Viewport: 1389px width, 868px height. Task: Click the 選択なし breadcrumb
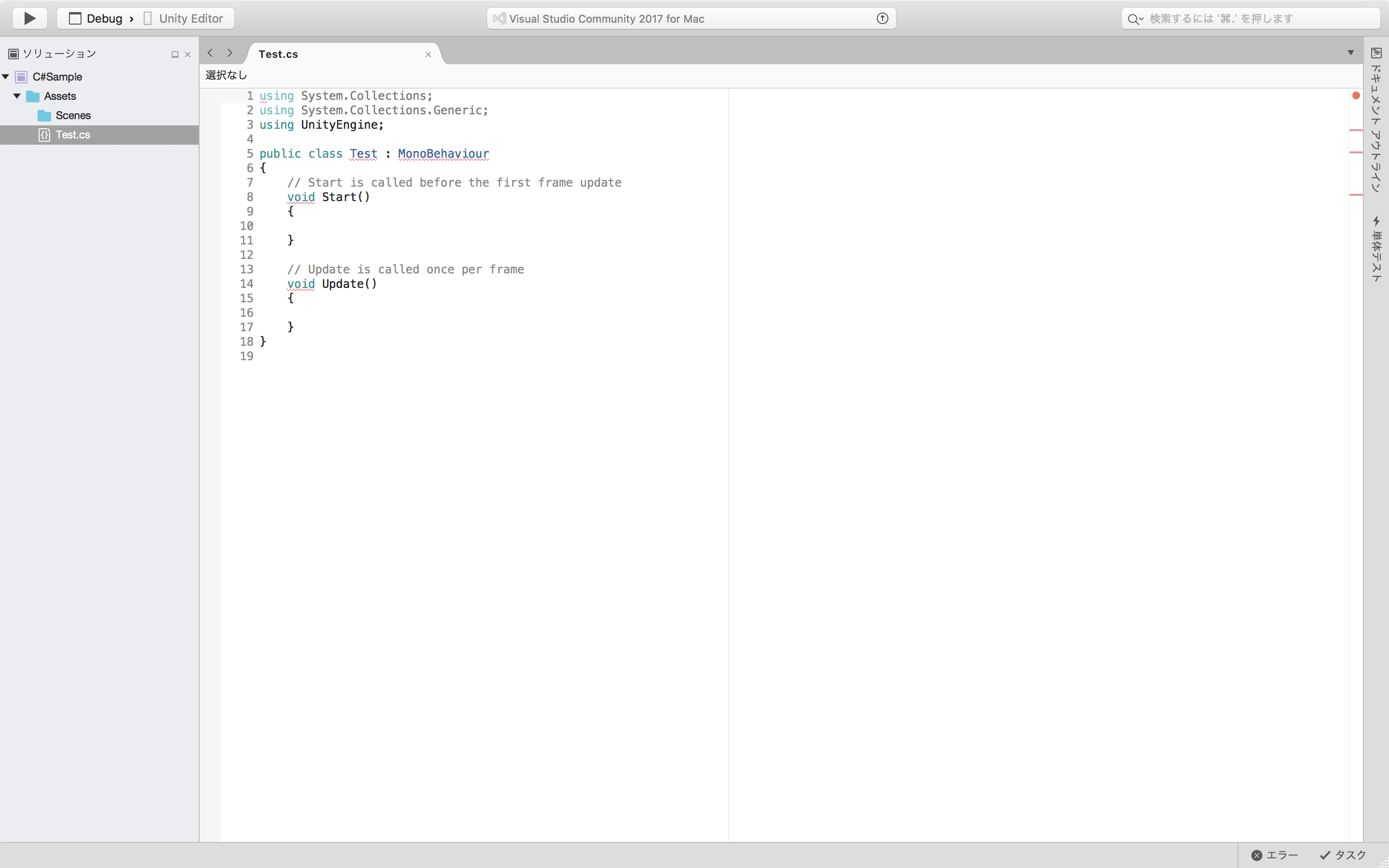(226, 75)
